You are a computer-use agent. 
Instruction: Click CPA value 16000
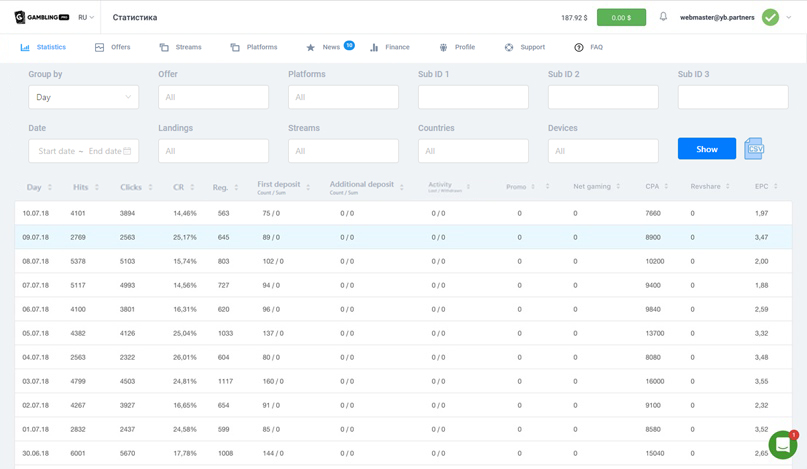point(655,381)
